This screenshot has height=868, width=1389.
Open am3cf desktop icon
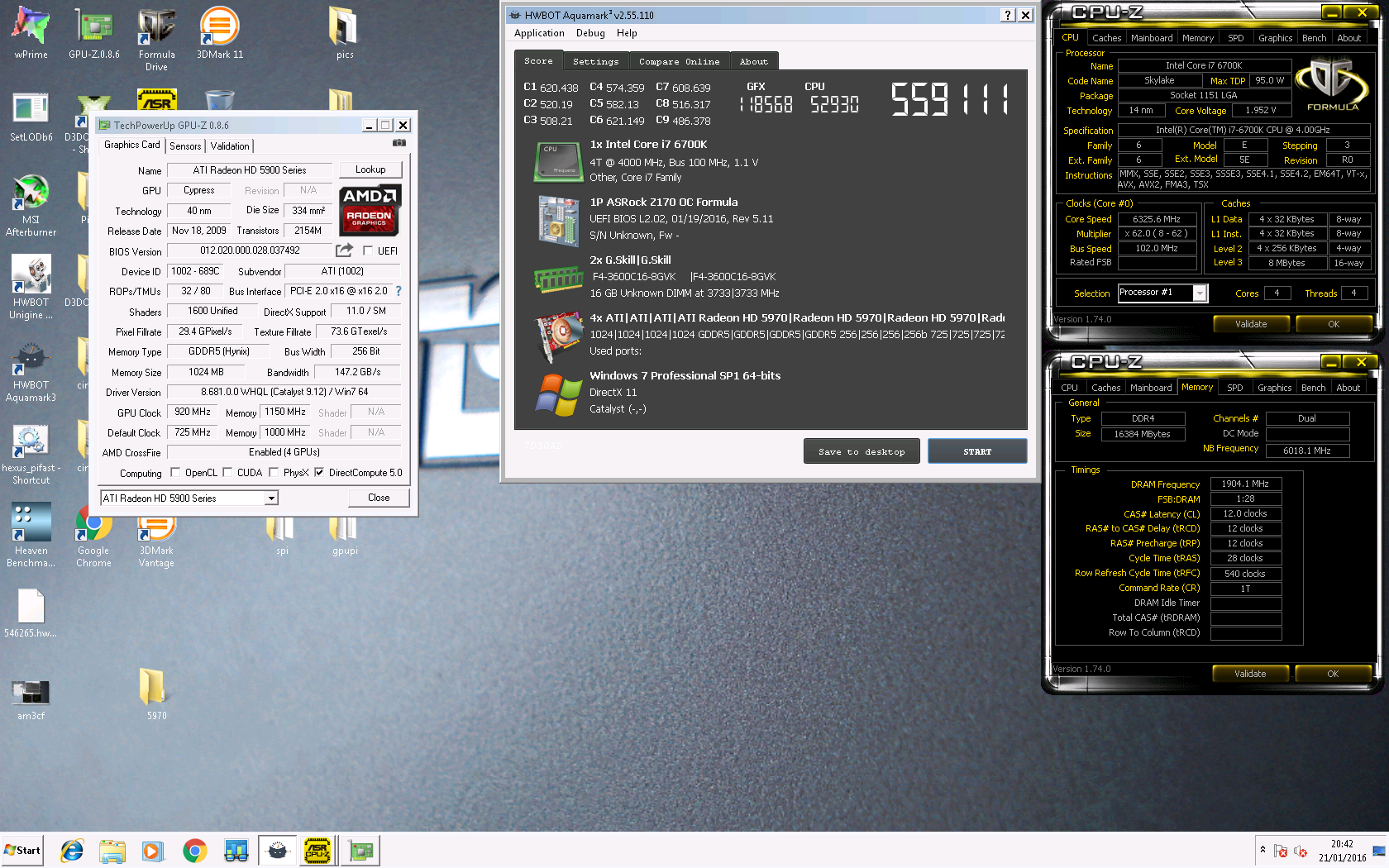(x=31, y=699)
